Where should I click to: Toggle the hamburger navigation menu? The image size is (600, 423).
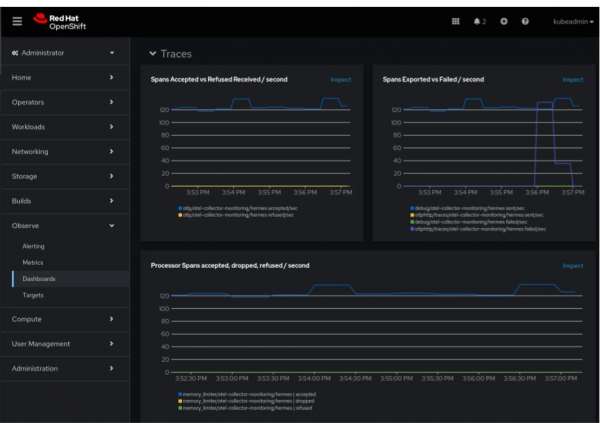pos(17,21)
